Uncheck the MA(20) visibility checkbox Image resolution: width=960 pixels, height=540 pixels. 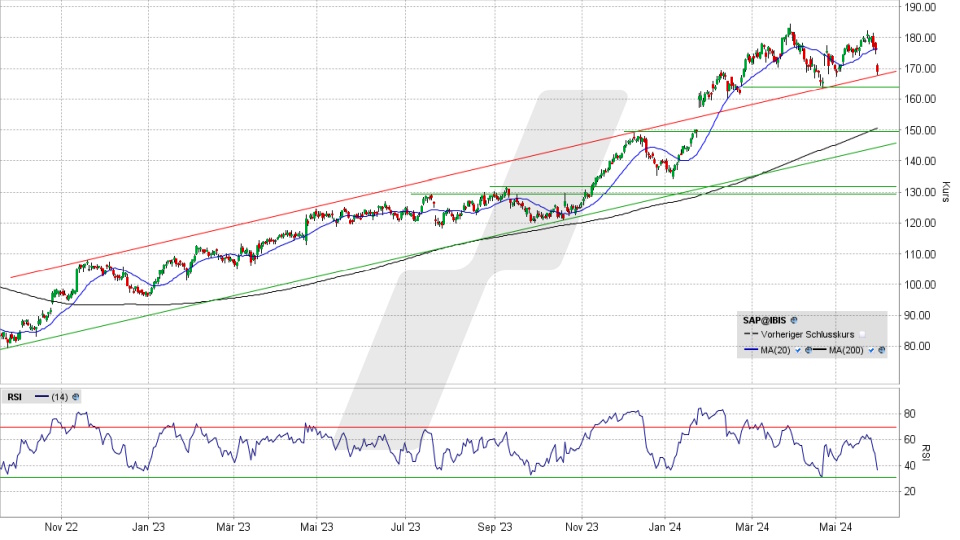[798, 350]
